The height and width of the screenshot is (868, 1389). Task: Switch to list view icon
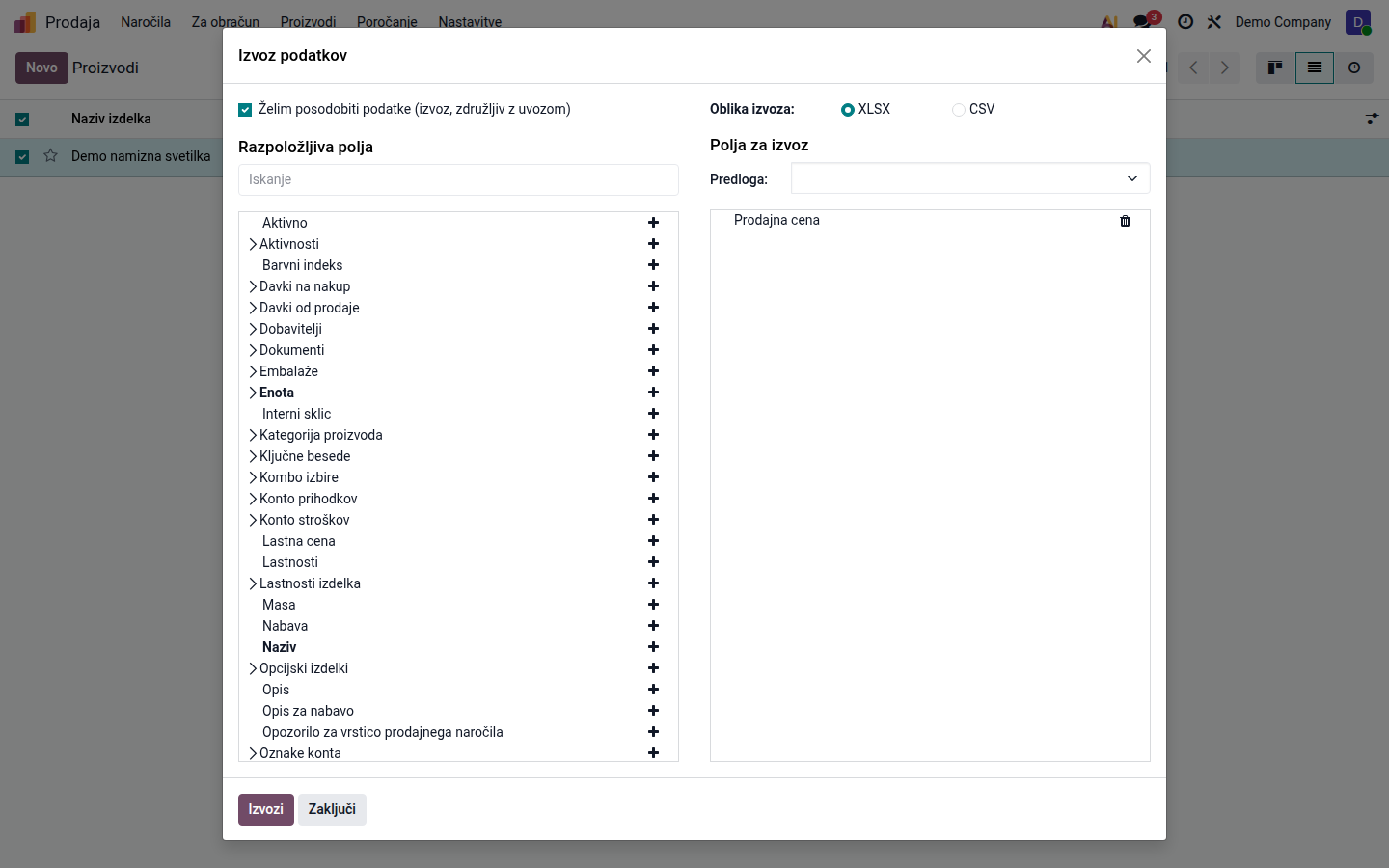[x=1315, y=68]
